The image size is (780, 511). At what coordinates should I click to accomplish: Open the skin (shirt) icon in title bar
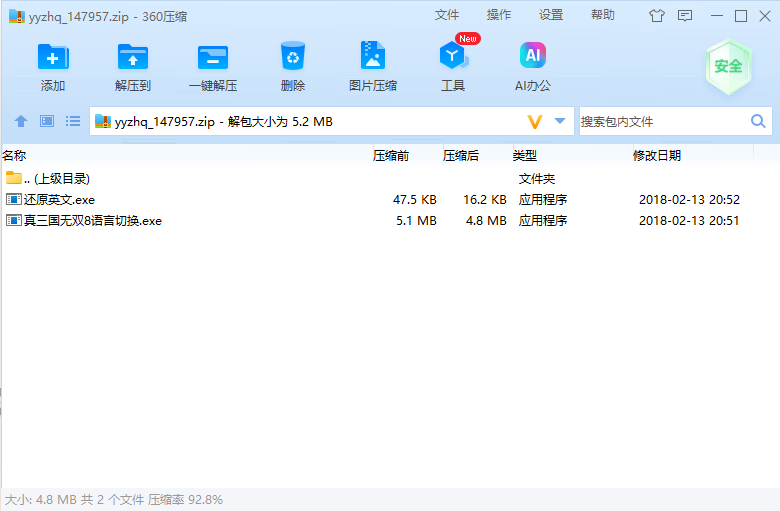[x=657, y=16]
